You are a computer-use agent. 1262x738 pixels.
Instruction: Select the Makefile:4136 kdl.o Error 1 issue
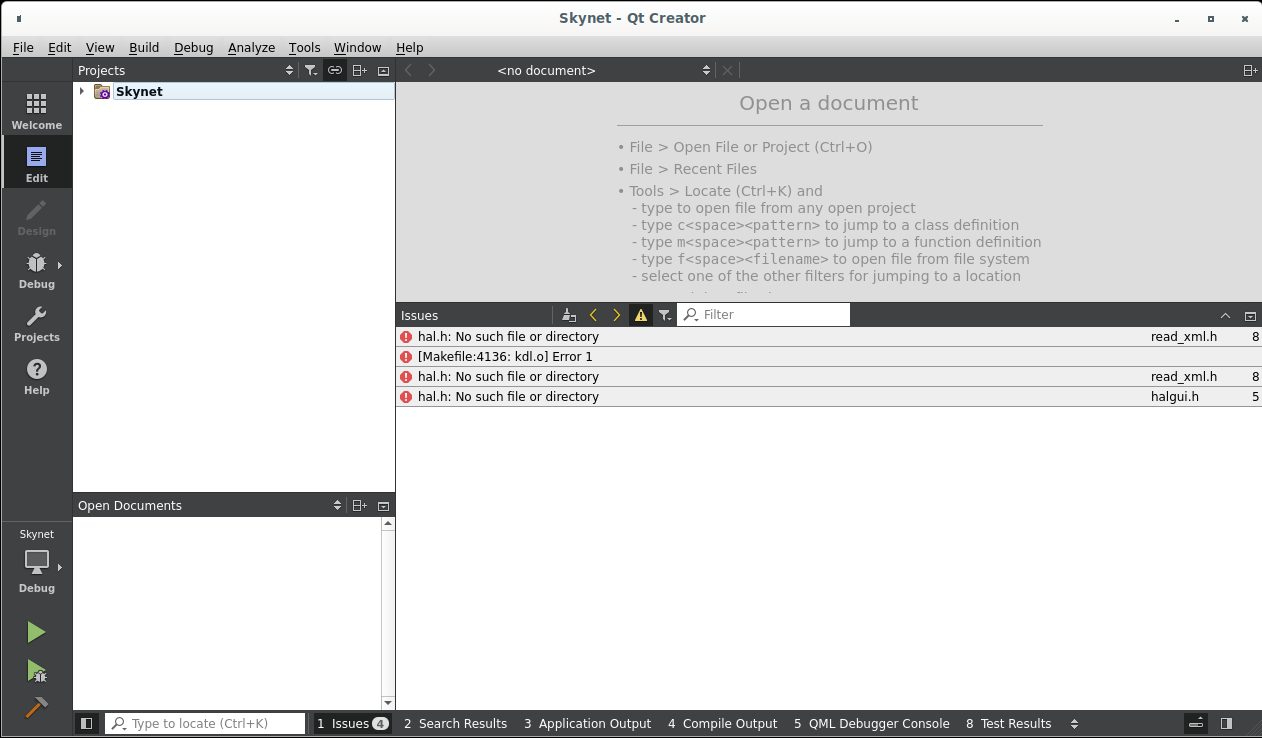828,357
